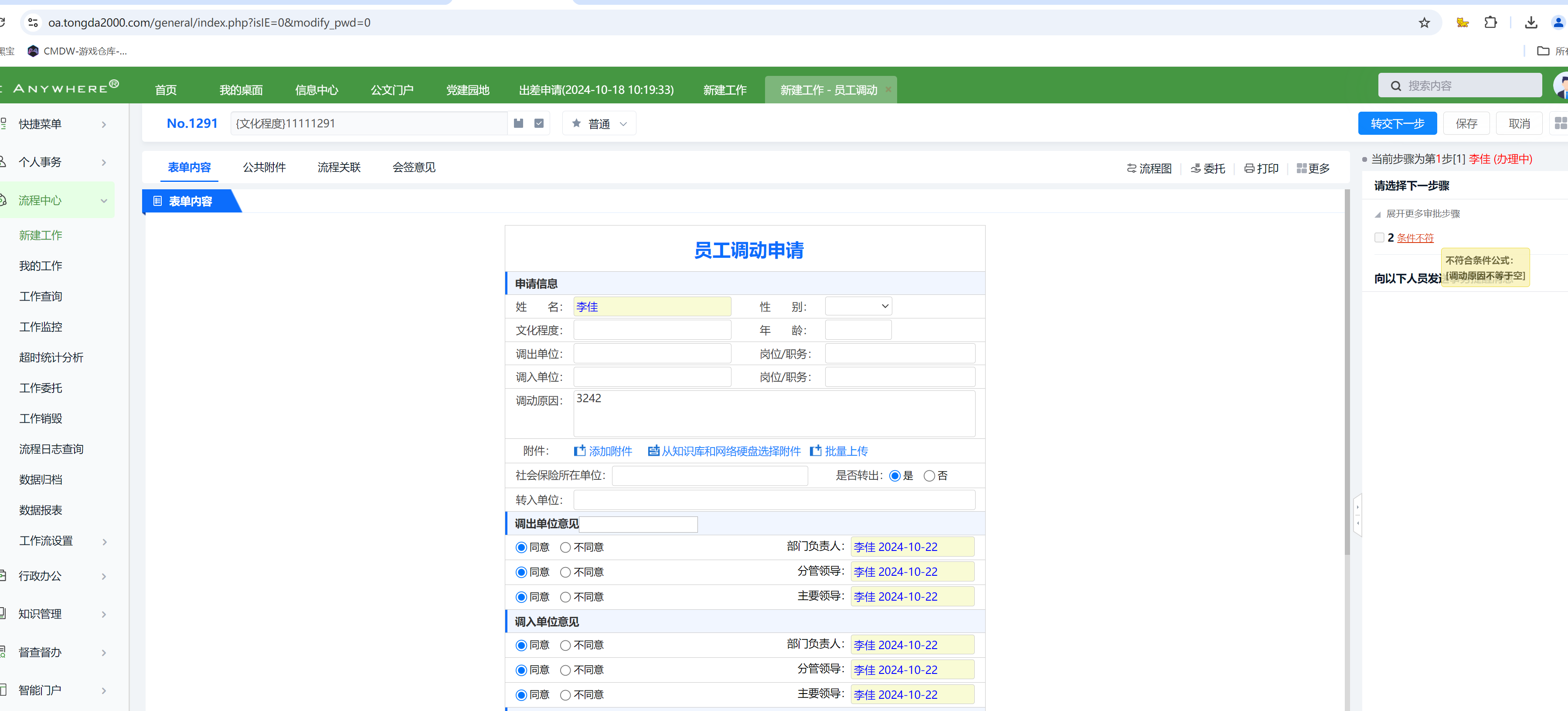Select 不同意 for 调入单位 分管领导
The image size is (1568, 711).
(x=565, y=670)
